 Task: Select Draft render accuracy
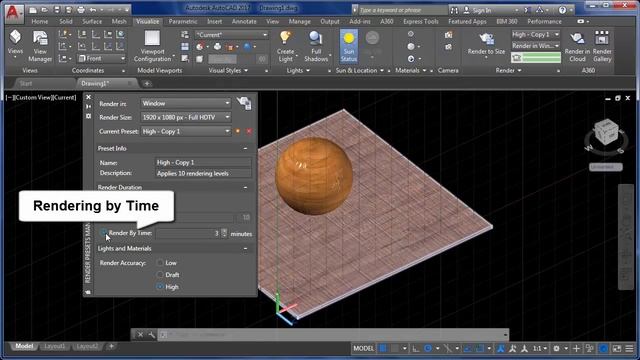pos(160,275)
